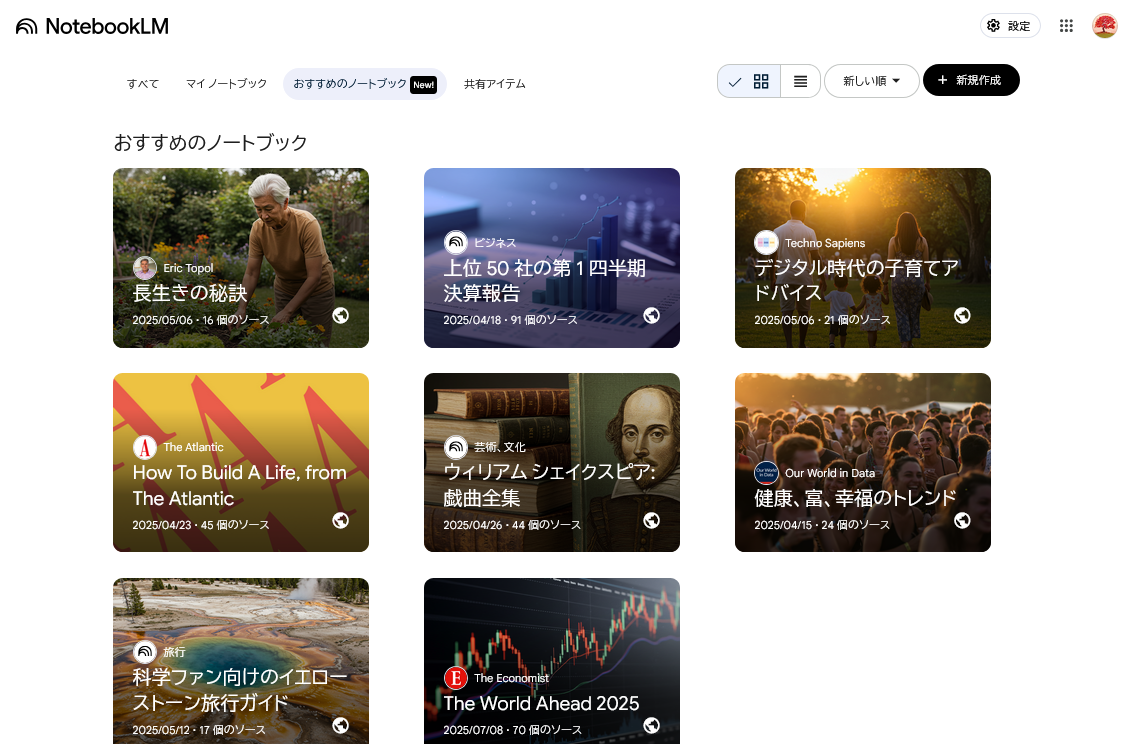Expand the 新しい順 sort dropdown

tap(871, 81)
